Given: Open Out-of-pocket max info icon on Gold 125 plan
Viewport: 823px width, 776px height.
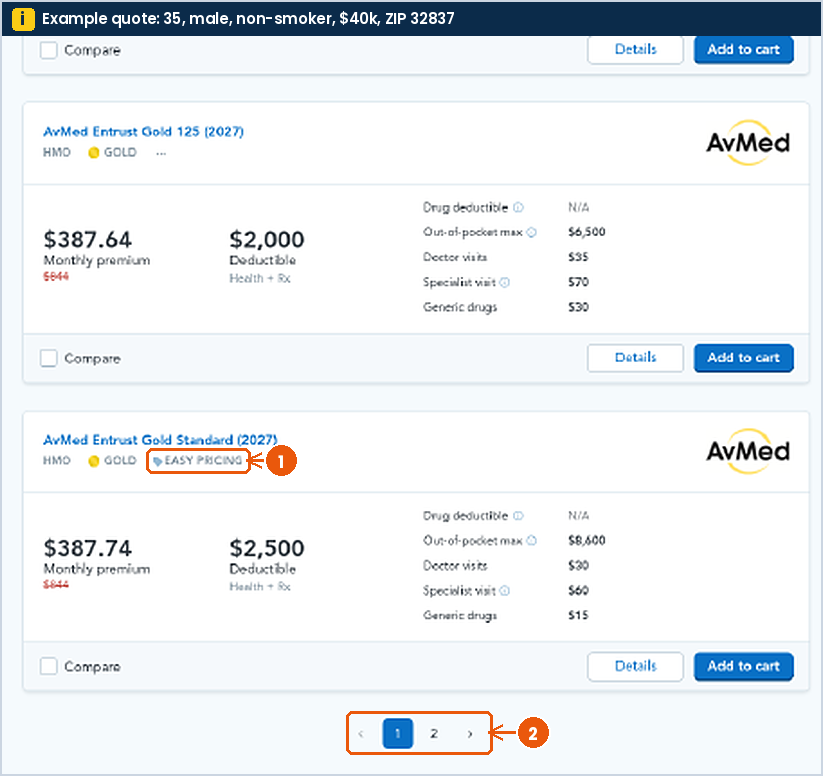Looking at the screenshot, I should (531, 232).
